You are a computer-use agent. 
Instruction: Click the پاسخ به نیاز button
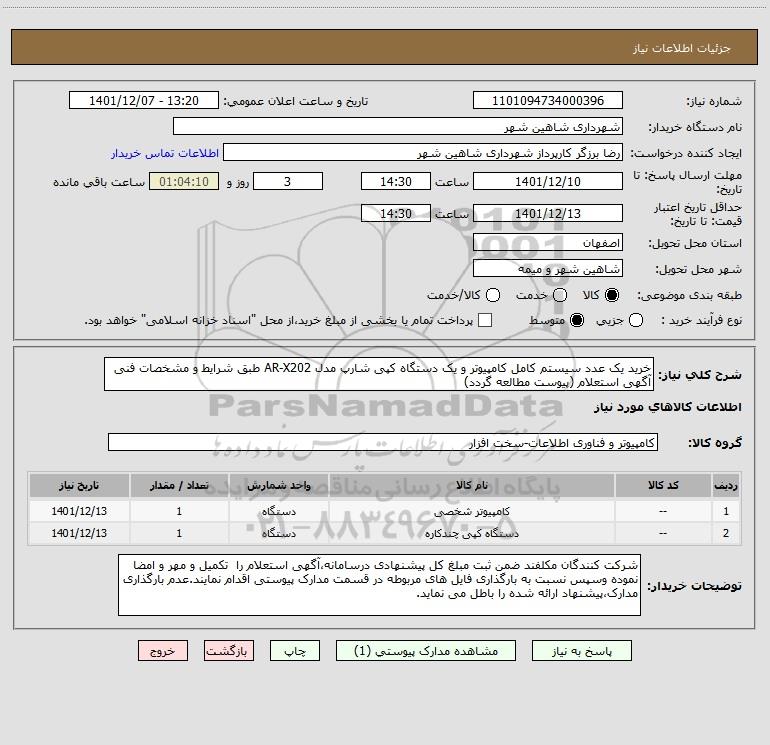pos(581,651)
